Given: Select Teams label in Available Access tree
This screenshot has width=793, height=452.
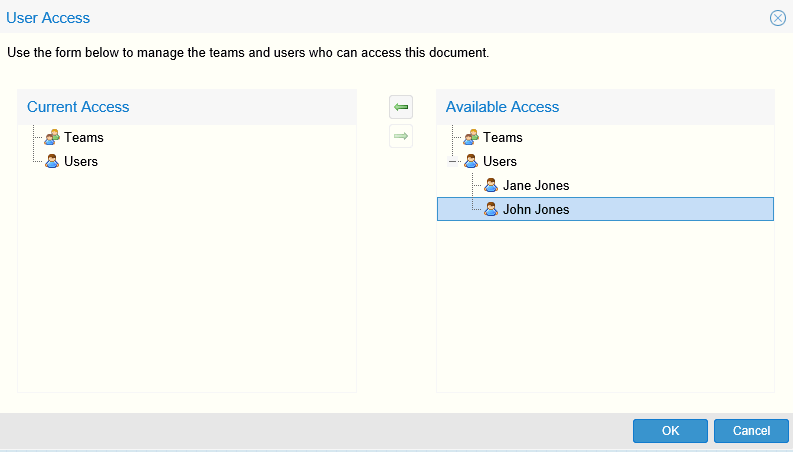Looking at the screenshot, I should tap(502, 137).
